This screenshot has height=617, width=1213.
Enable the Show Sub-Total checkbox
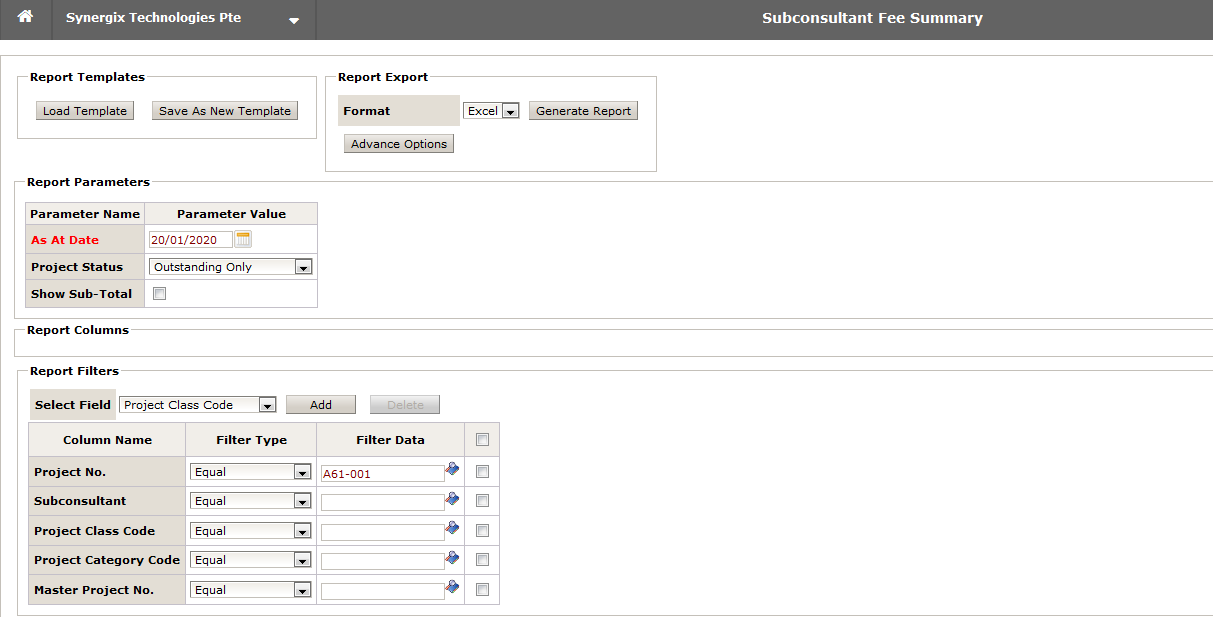159,294
